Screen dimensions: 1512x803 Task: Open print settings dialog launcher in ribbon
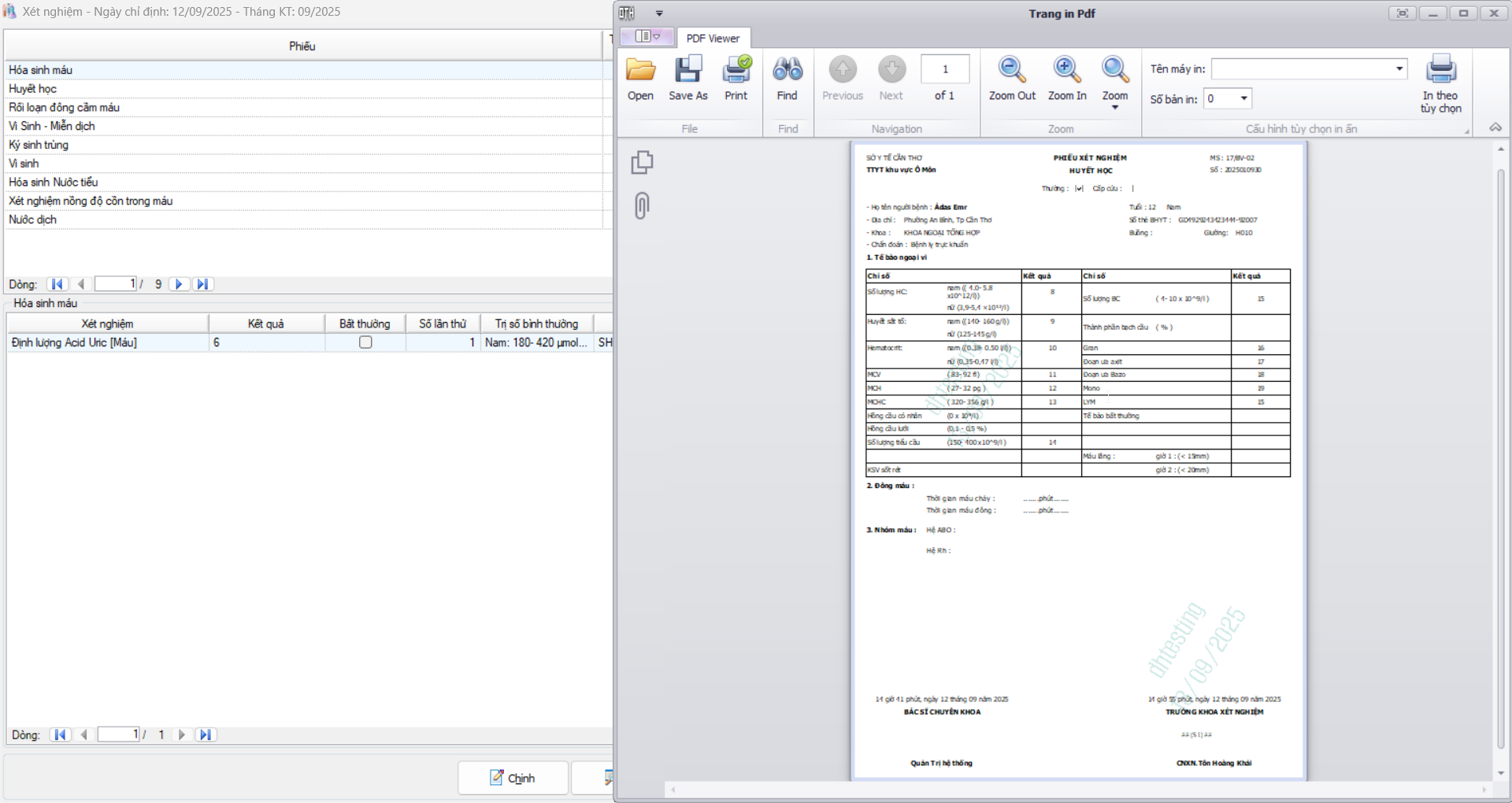coord(1466,131)
